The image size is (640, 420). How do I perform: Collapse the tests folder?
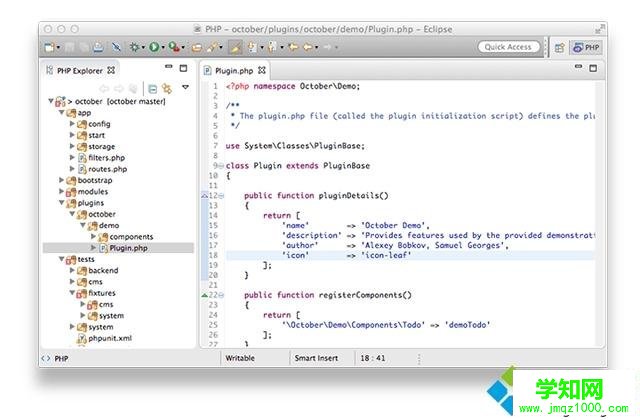tap(61, 259)
